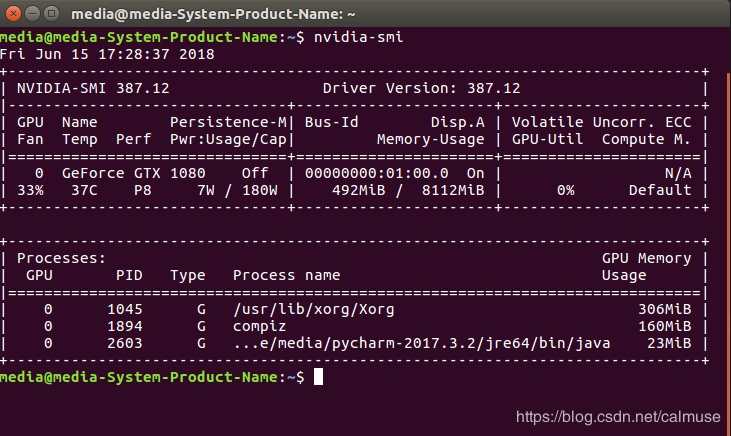Click memory value '160MiB'
731x436 pixels.
click(x=664, y=326)
